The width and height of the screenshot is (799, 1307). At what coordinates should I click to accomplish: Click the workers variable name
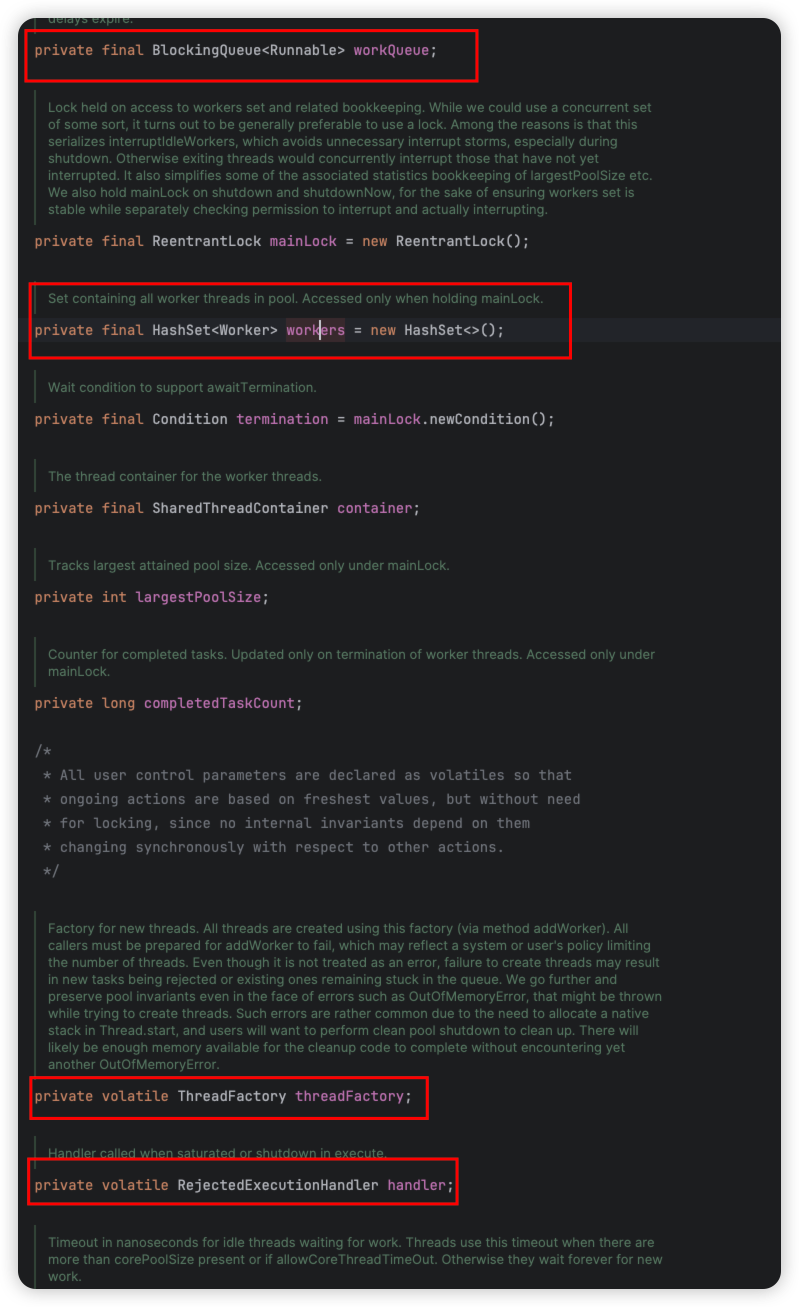click(315, 330)
